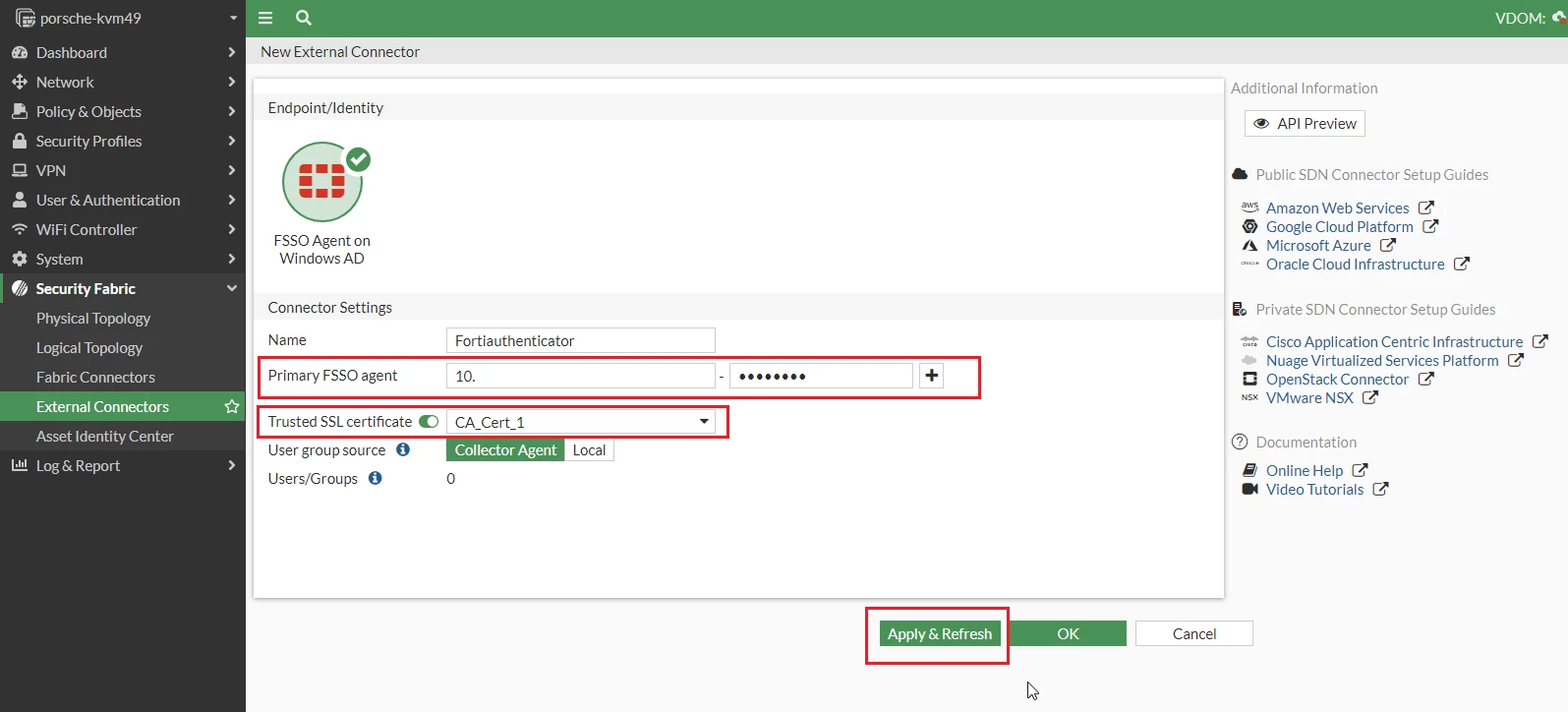Open Cisco Application Centric Infrastructure guide
The width and height of the screenshot is (1568, 712).
coord(1394,341)
